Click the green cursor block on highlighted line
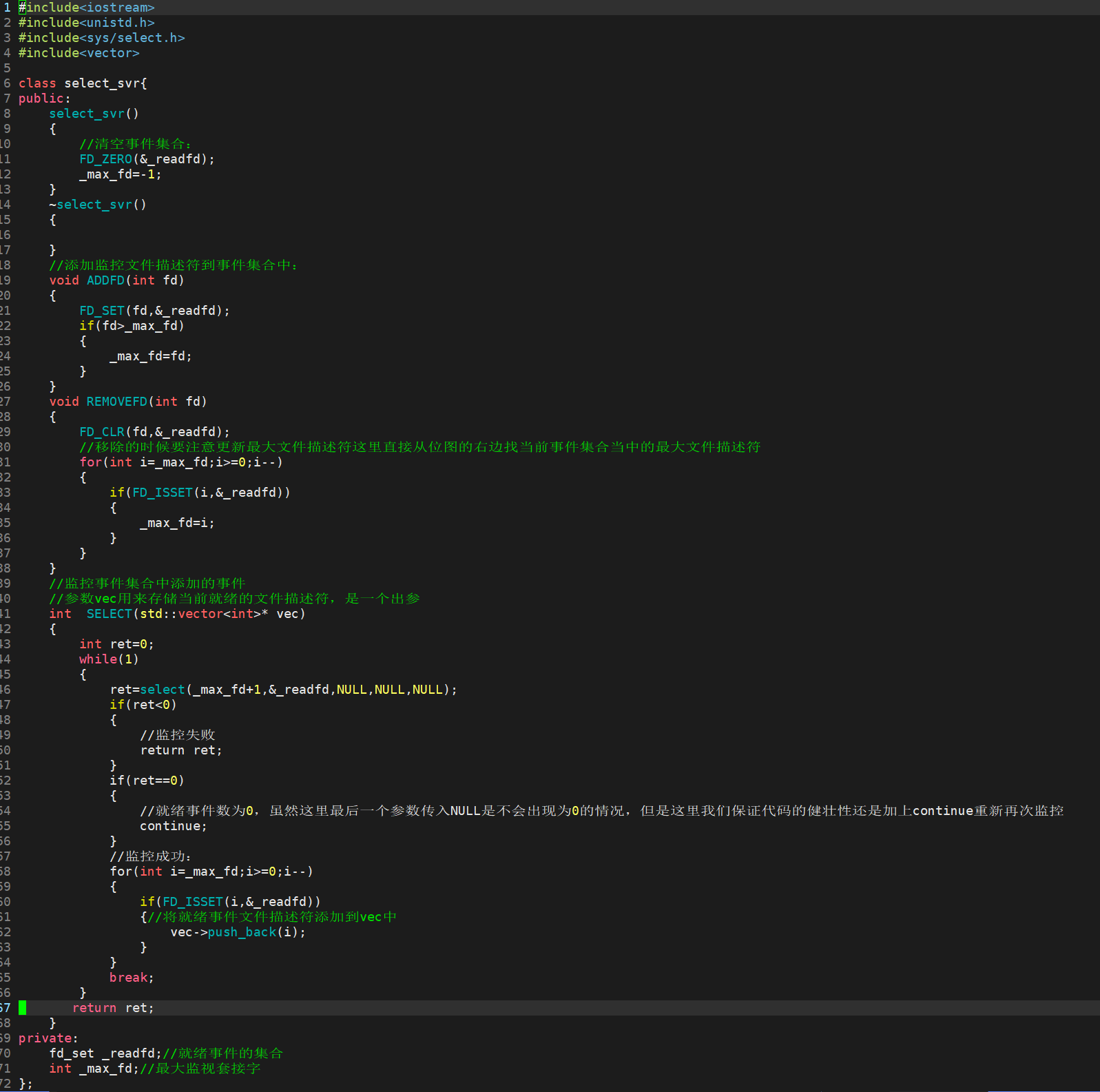This screenshot has width=1100, height=1092. [x=22, y=1008]
